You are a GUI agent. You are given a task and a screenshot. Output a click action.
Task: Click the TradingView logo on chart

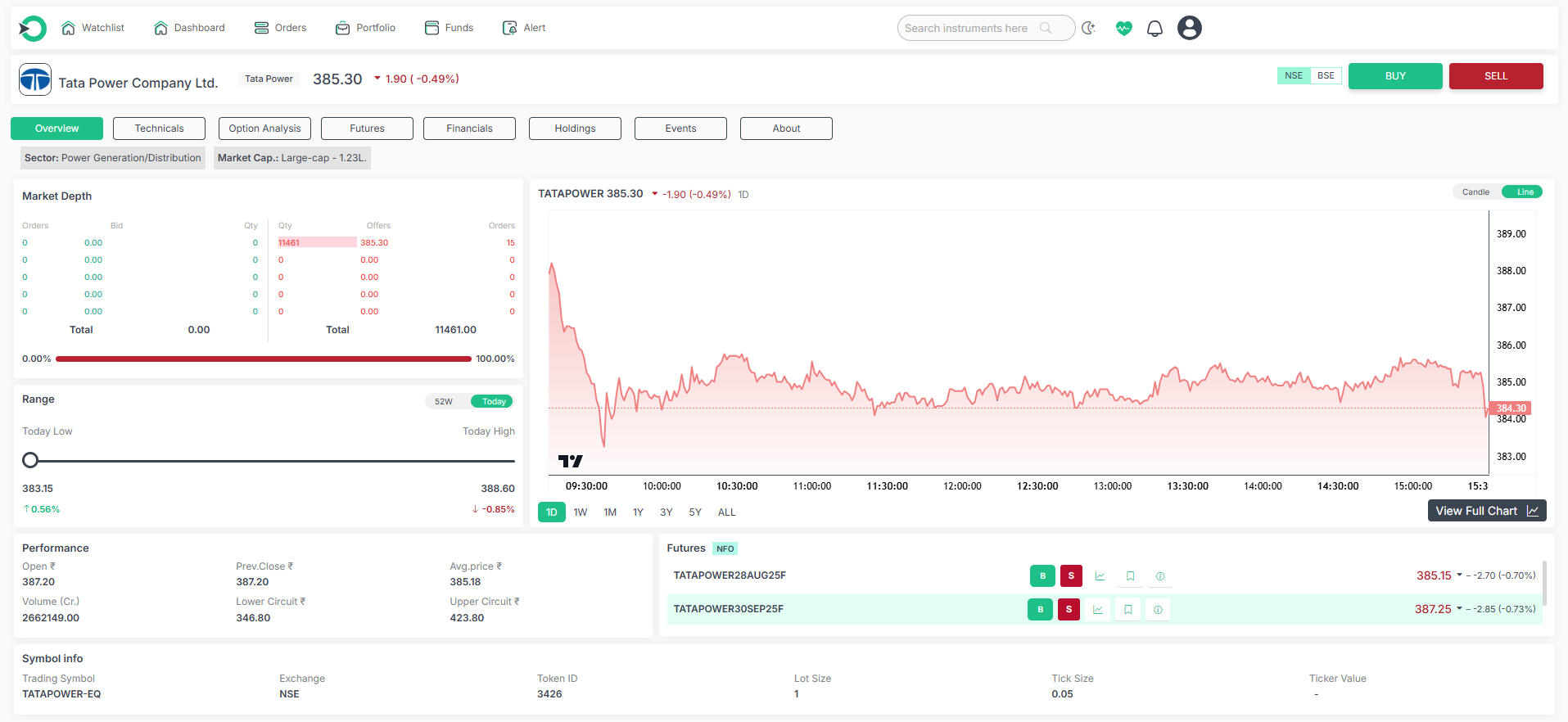point(571,461)
